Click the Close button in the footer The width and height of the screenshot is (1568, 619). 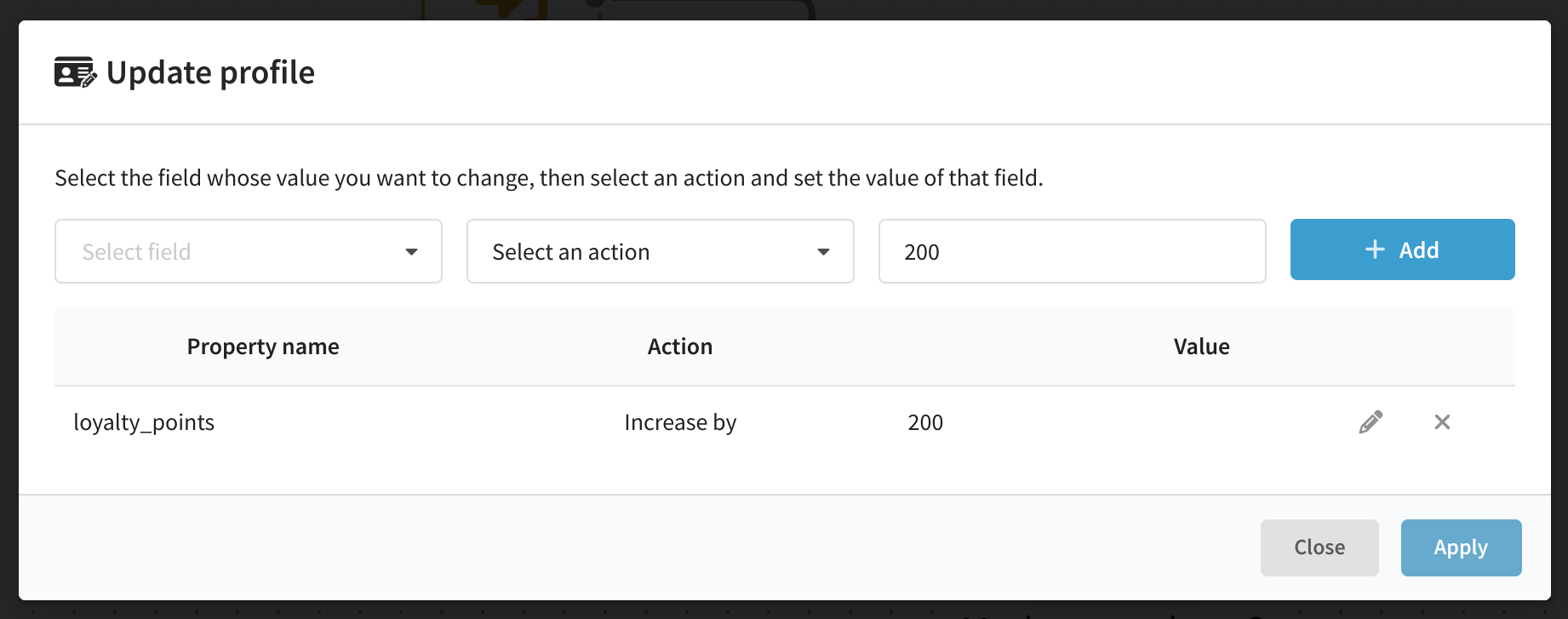(1319, 547)
